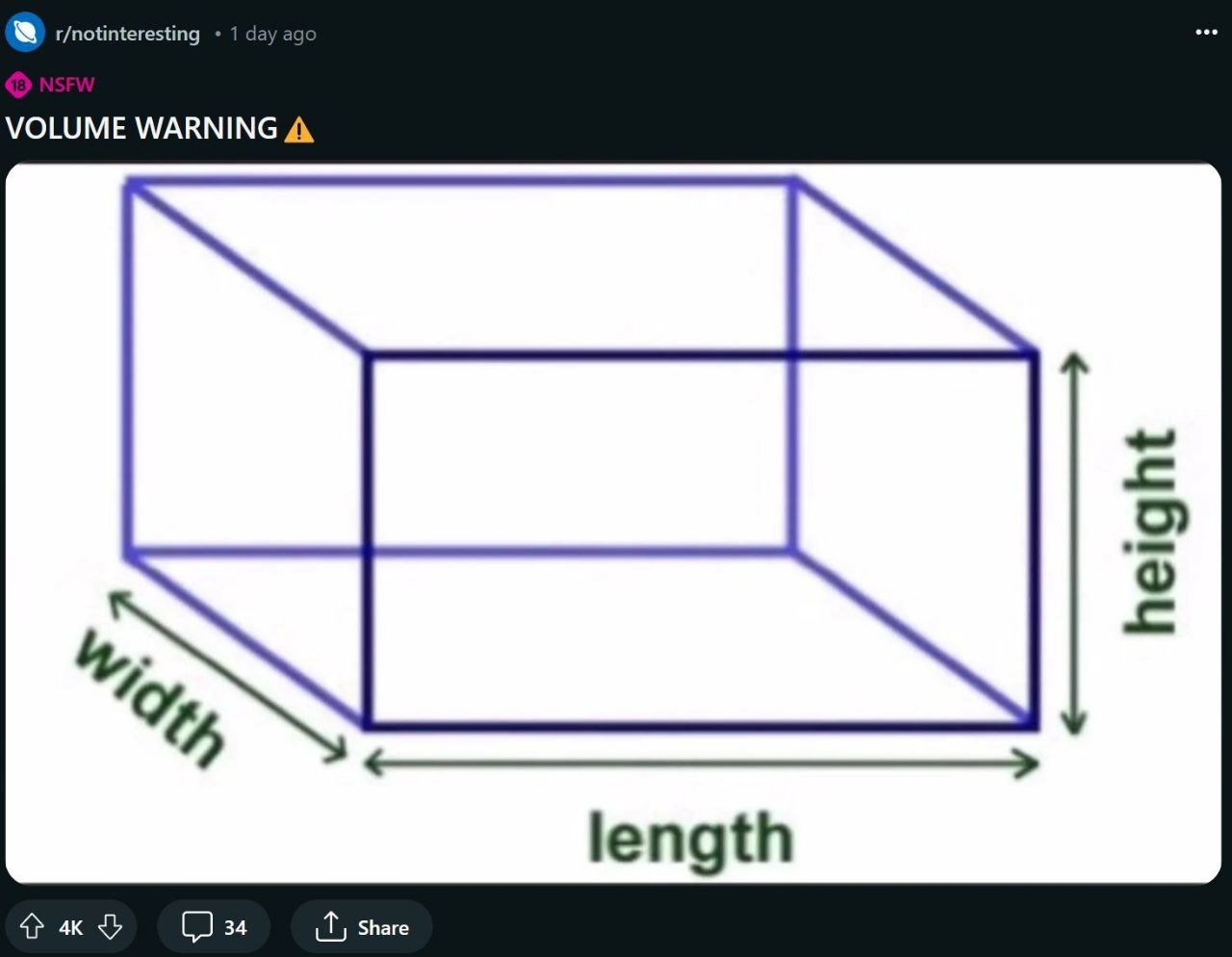Image resolution: width=1232 pixels, height=957 pixels.
Task: Click the "width" label in the image
Action: [x=151, y=697]
